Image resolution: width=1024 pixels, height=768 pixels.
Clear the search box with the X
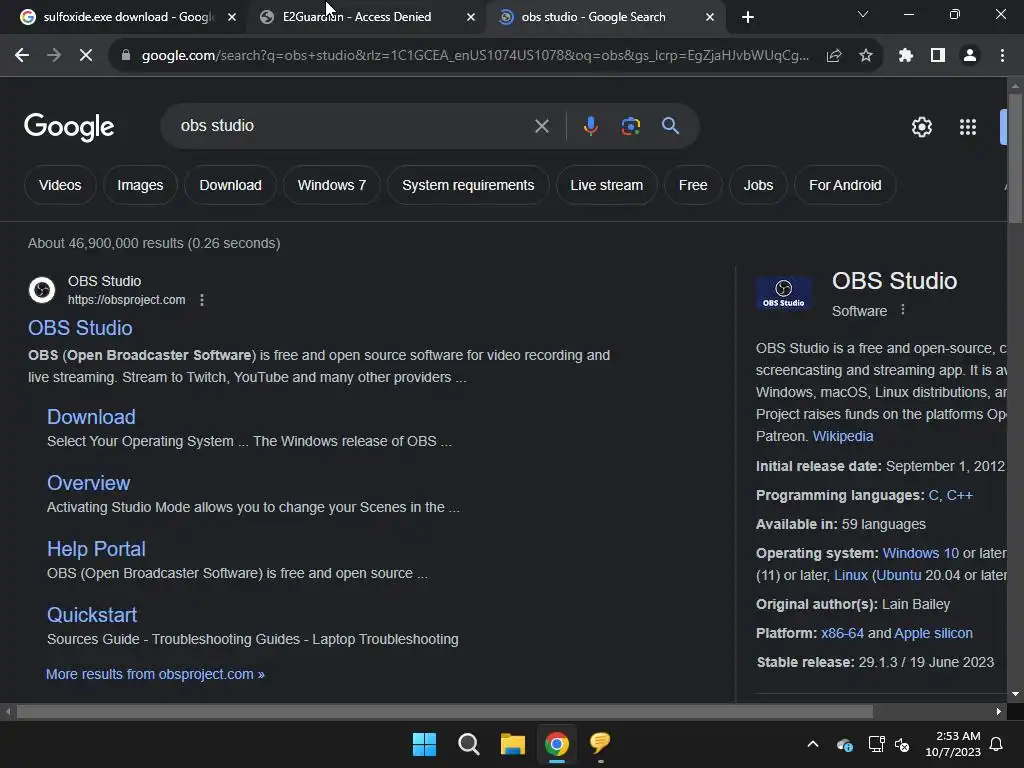click(541, 126)
